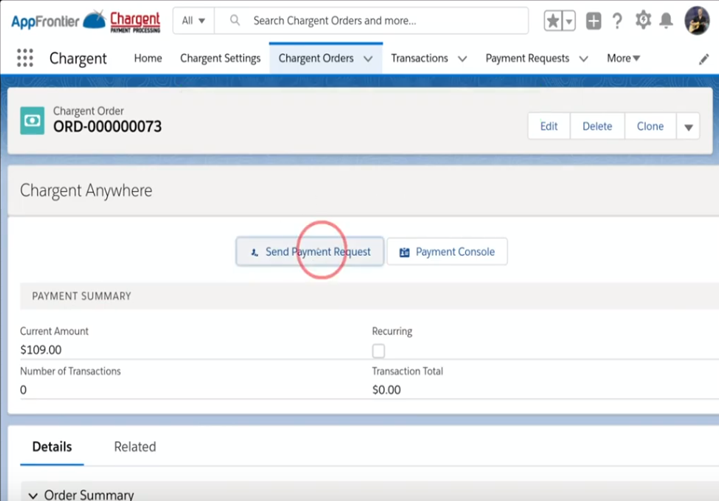Open the Setup gear icon

[643, 20]
